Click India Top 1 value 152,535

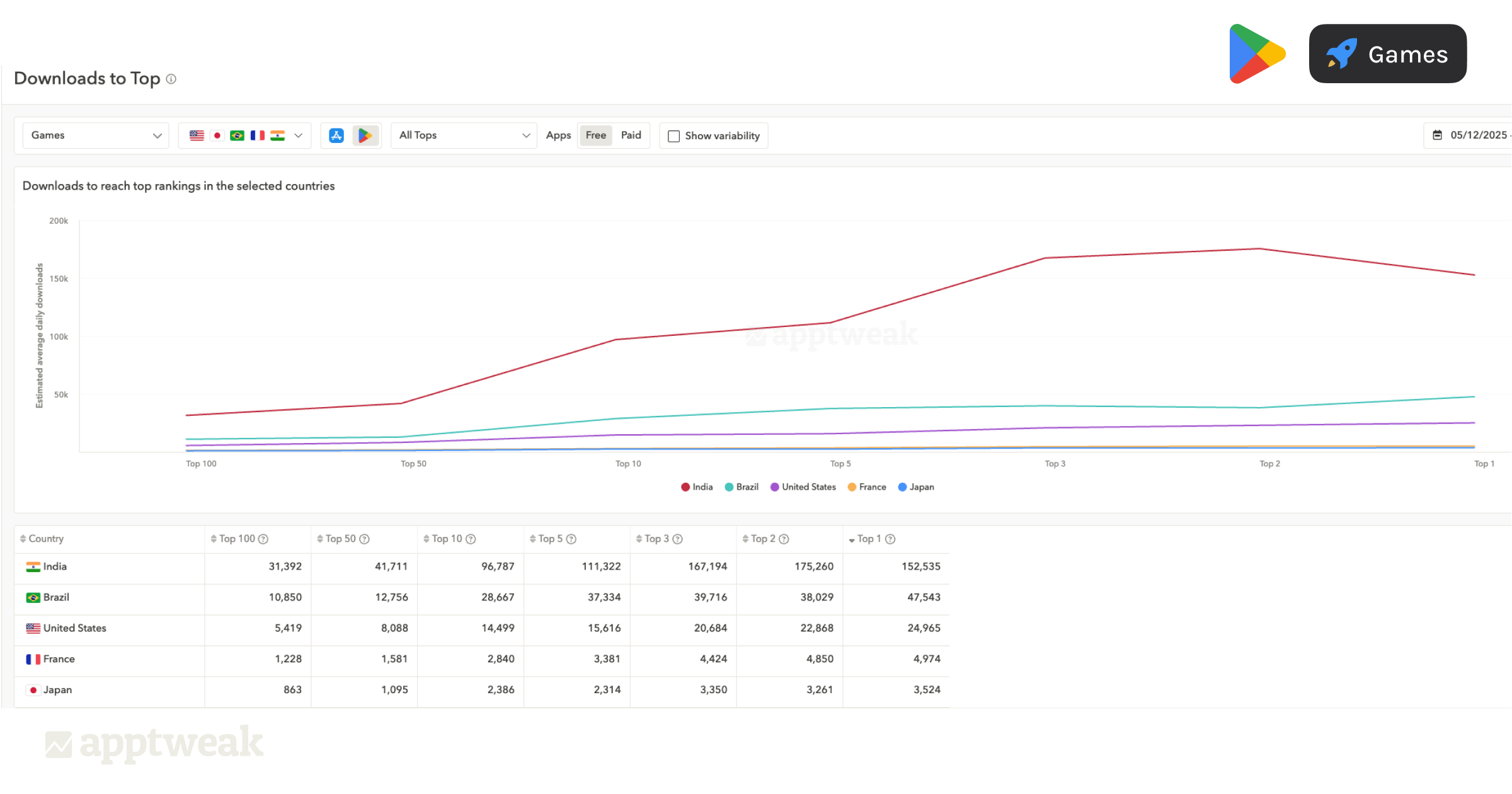click(921, 567)
